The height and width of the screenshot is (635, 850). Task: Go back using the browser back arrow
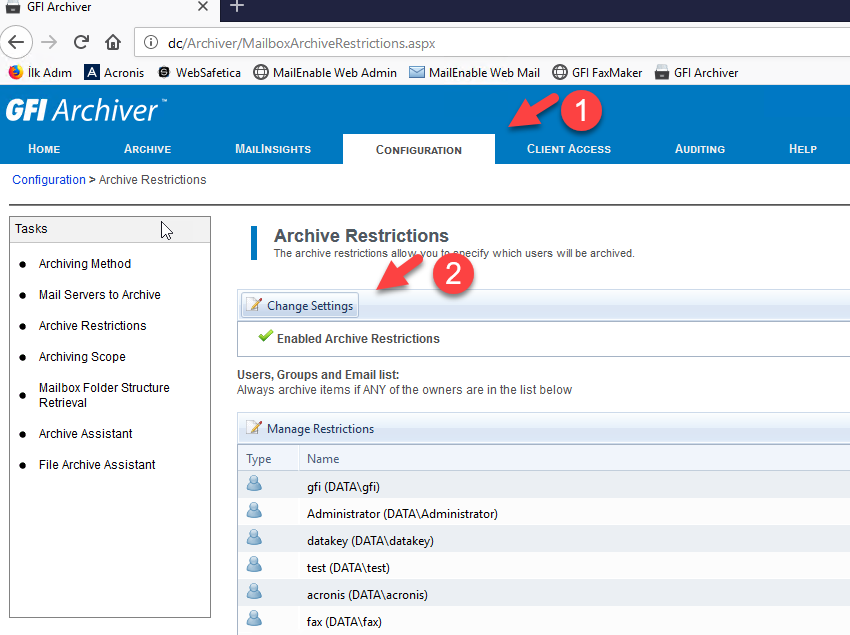[x=16, y=42]
